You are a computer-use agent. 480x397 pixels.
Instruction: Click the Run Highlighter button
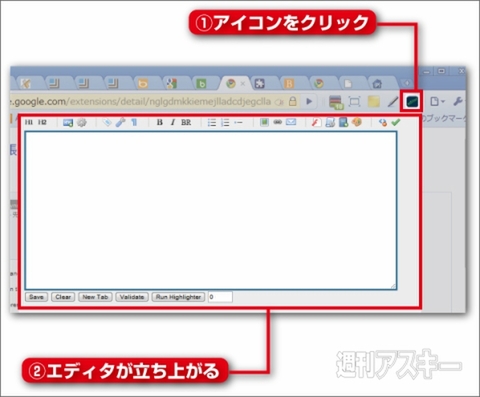pos(178,297)
